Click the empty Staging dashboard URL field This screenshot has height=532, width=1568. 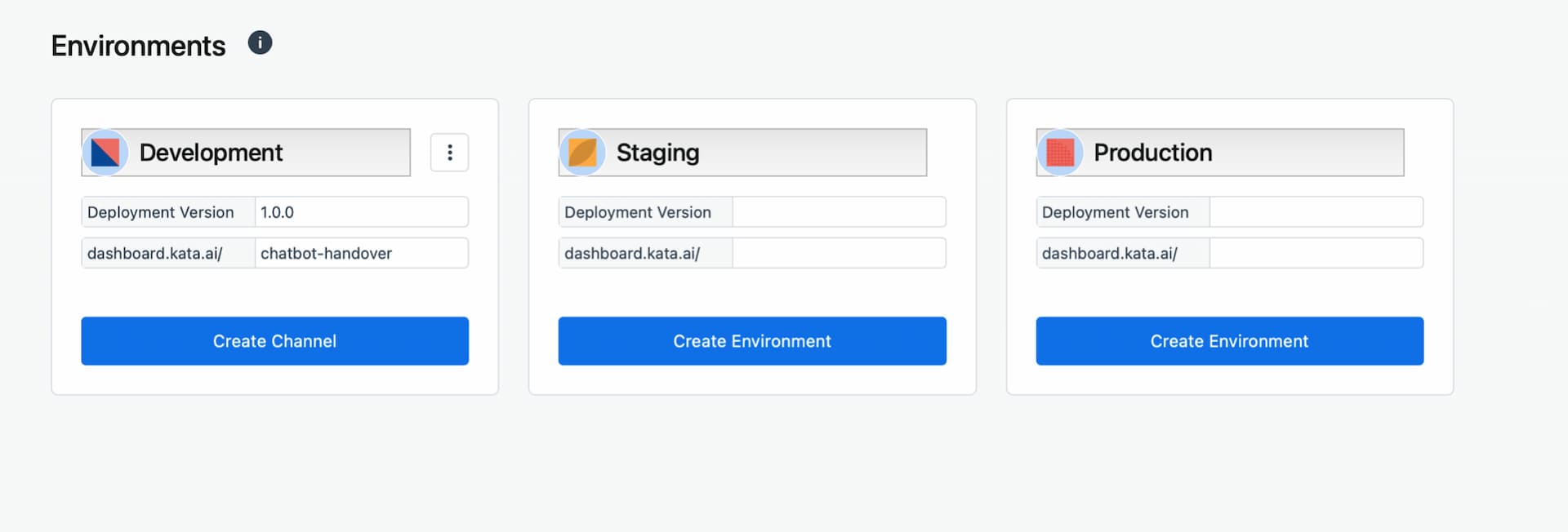click(x=840, y=253)
